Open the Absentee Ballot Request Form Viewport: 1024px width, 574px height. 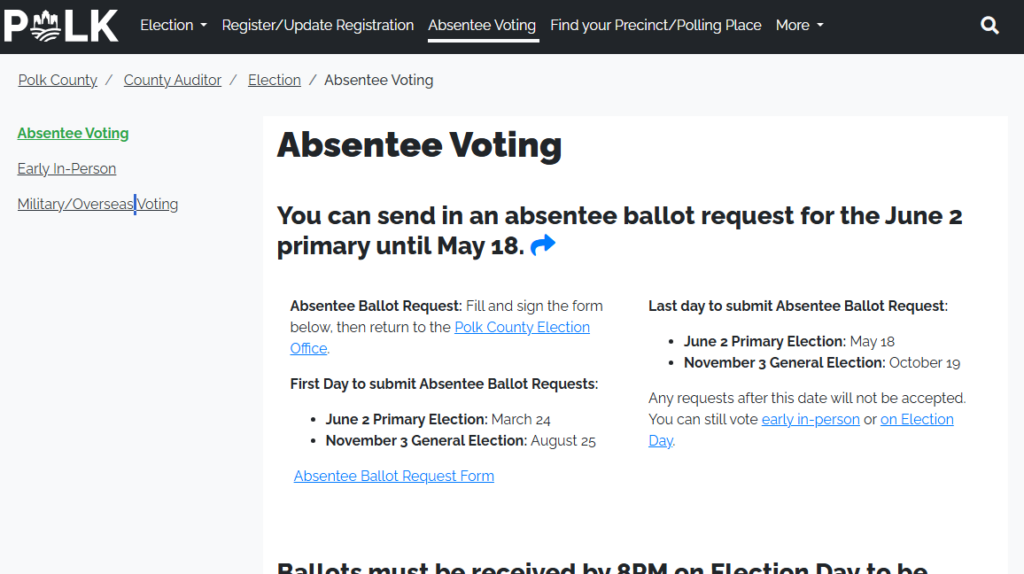click(394, 476)
